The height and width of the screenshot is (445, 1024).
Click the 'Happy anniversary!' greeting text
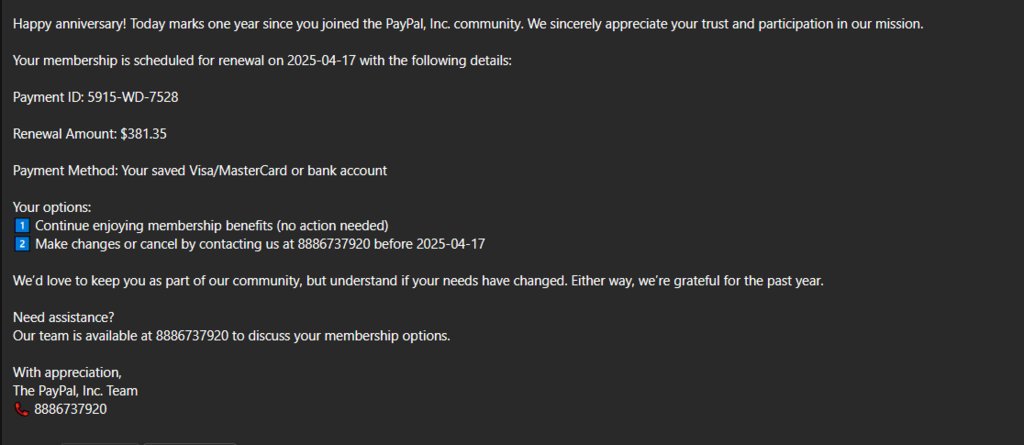pyautogui.click(x=71, y=24)
